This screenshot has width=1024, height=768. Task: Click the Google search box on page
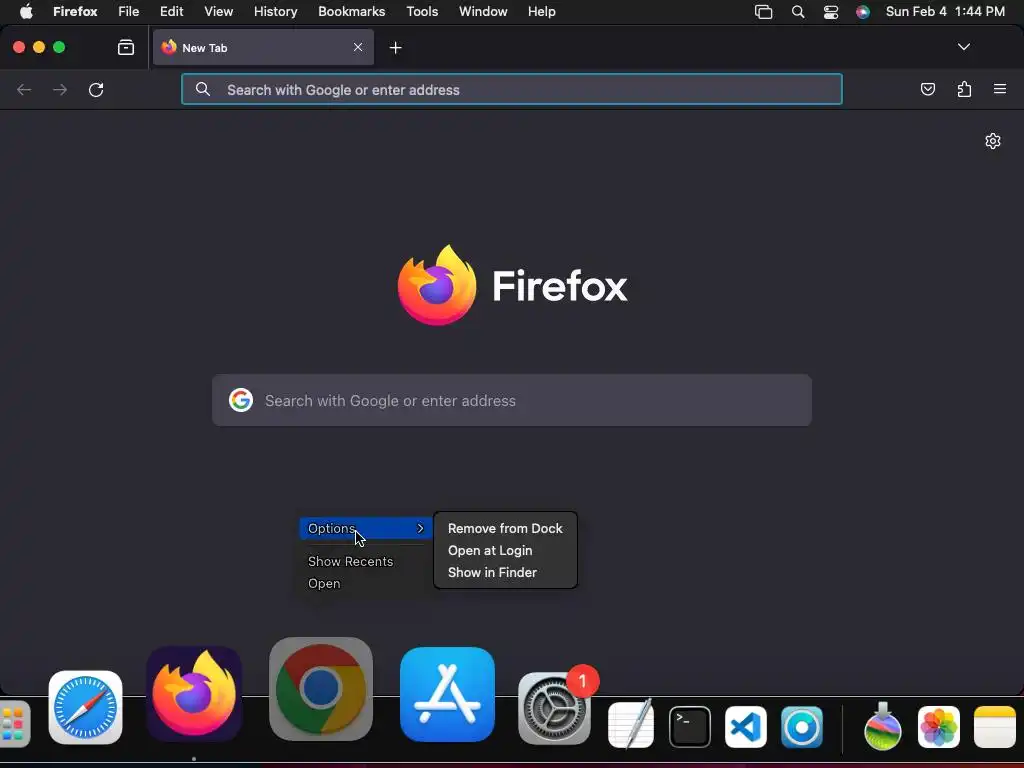click(511, 400)
